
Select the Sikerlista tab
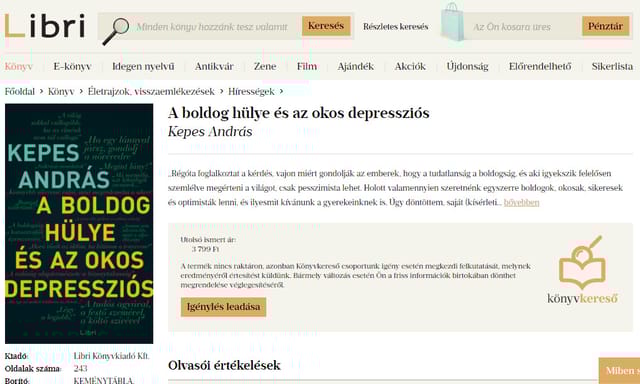click(612, 67)
